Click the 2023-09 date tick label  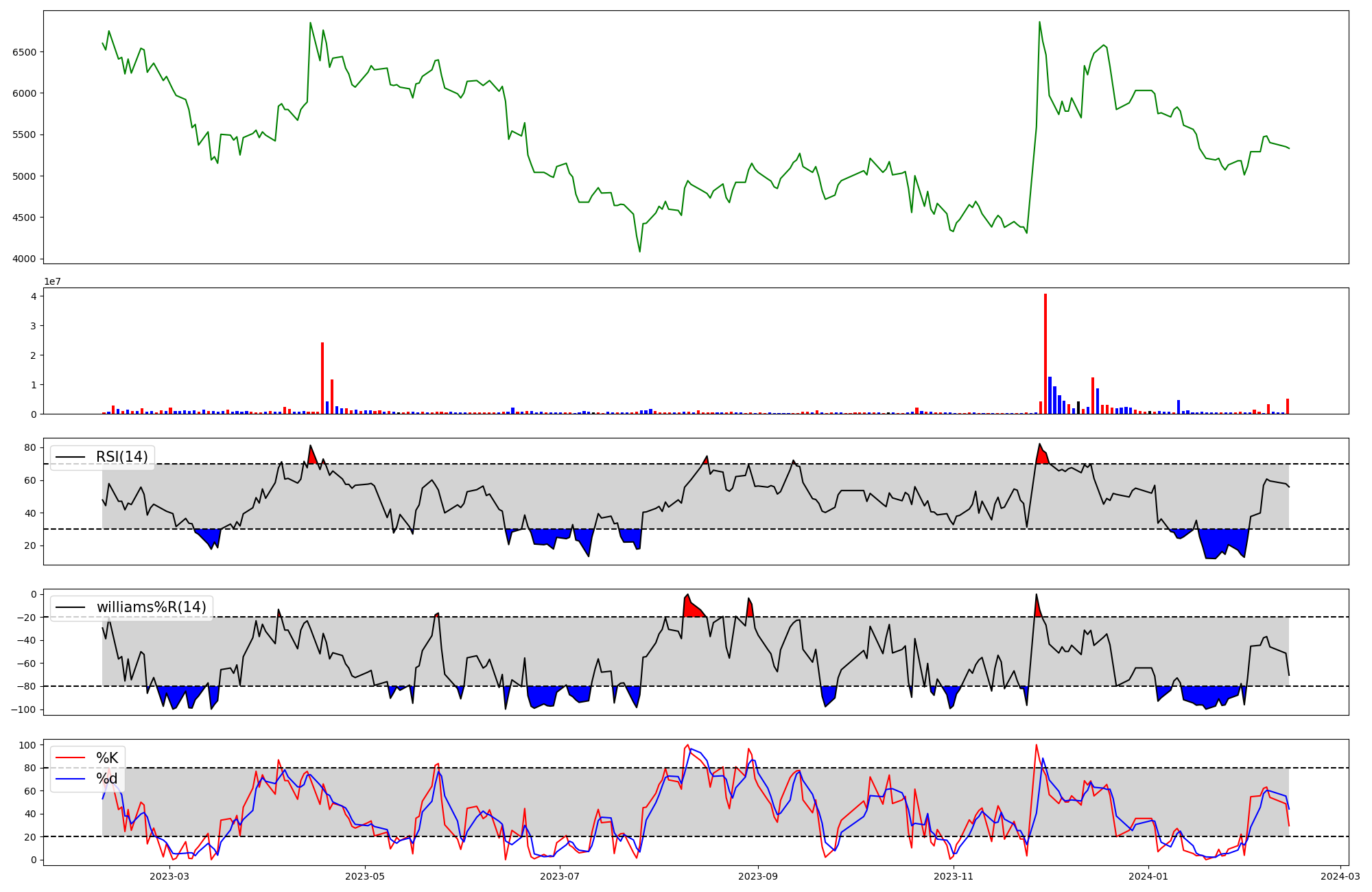[758, 876]
